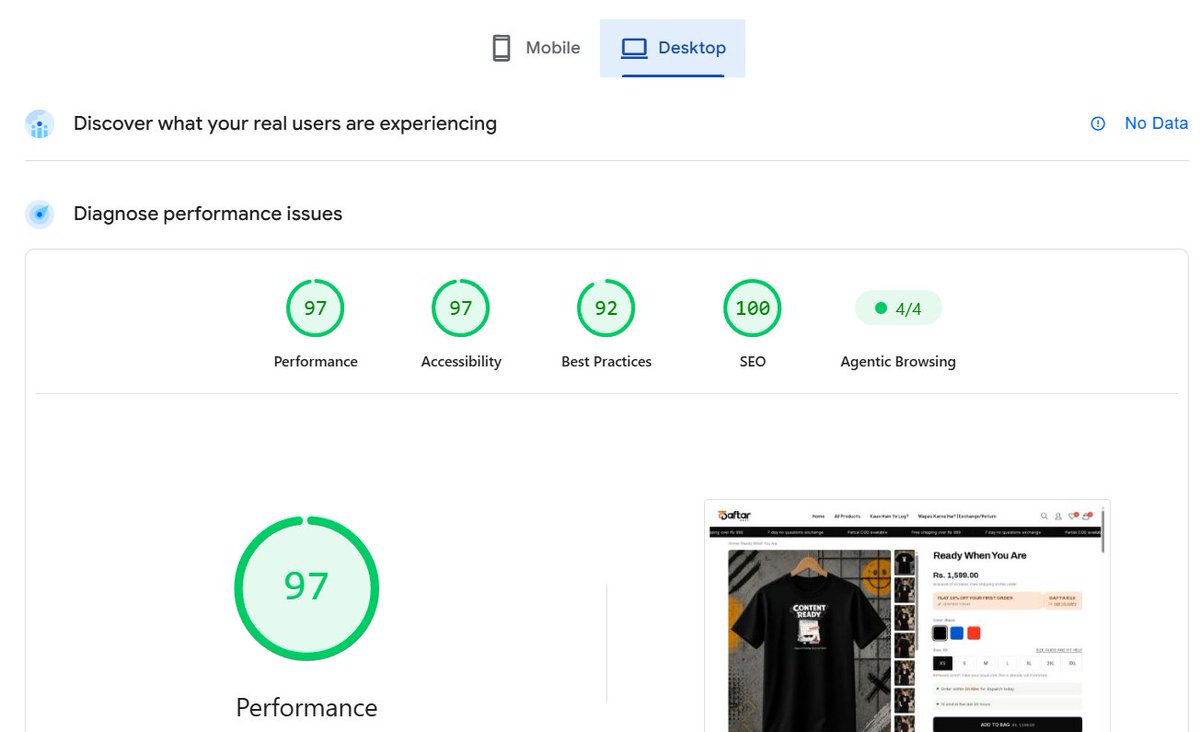Open the SEO score gauge 100

coord(752,308)
